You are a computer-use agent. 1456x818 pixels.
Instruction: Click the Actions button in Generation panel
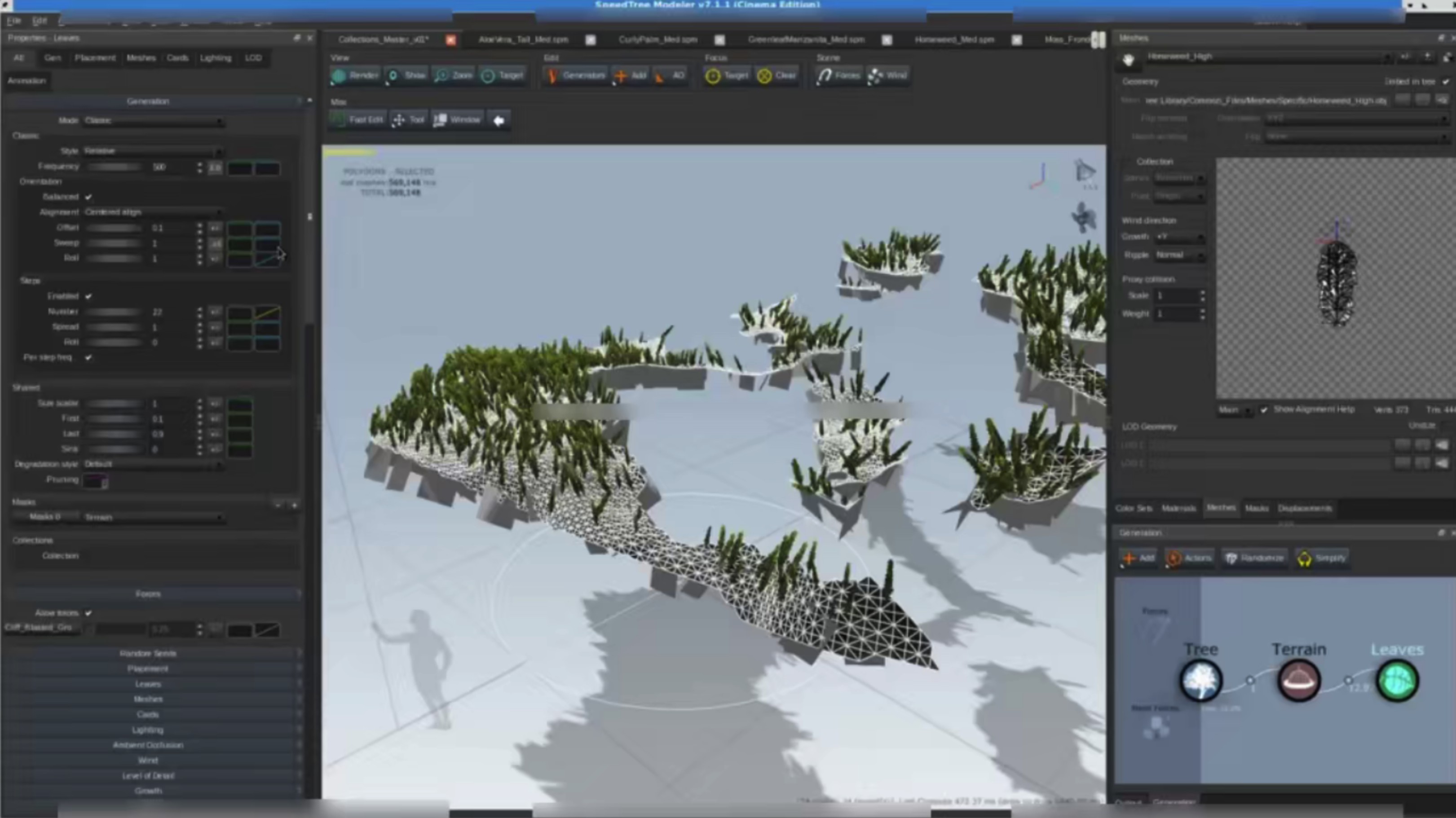click(1190, 558)
